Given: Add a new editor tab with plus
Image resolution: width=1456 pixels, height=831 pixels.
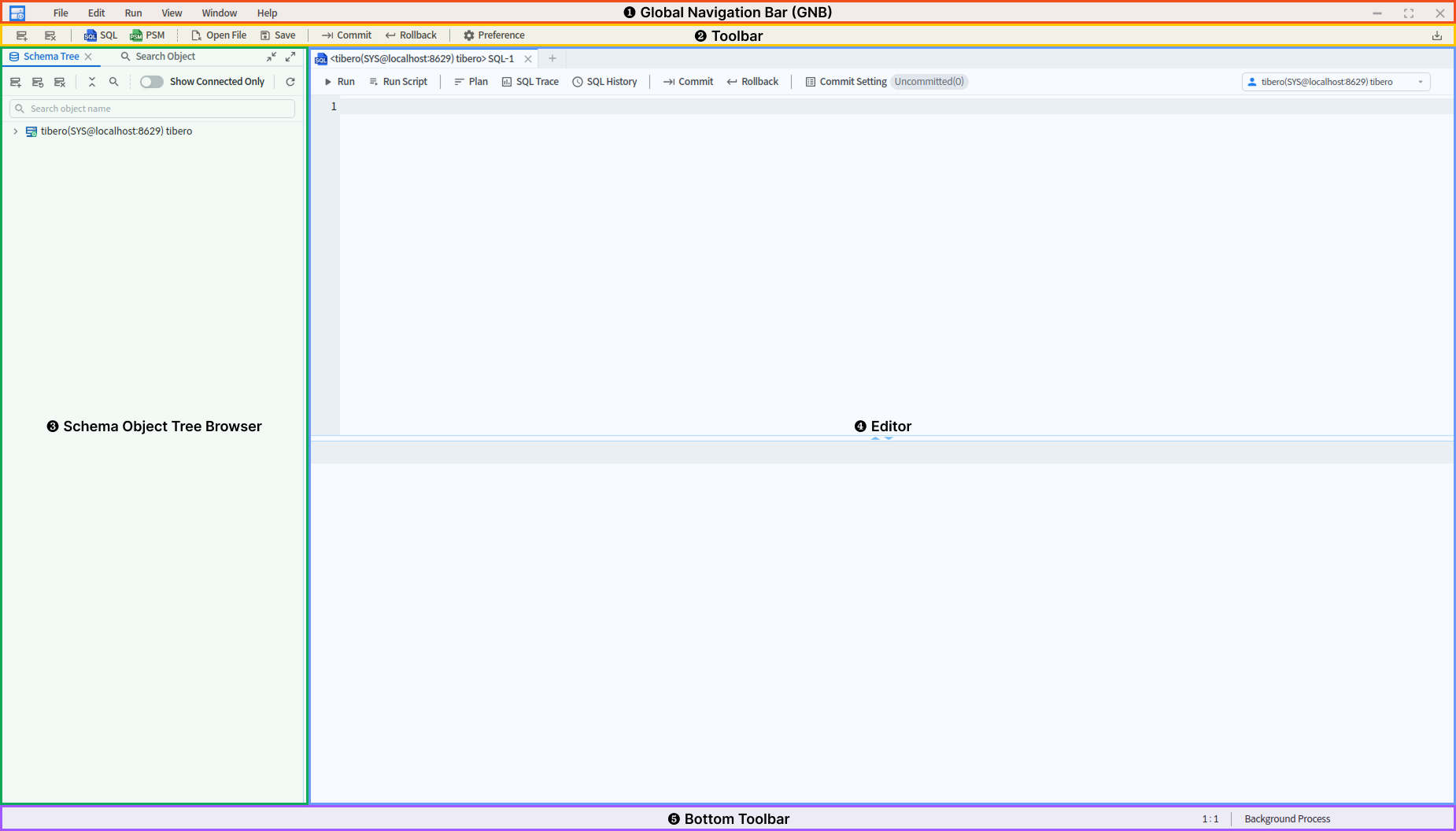Looking at the screenshot, I should pyautogui.click(x=552, y=58).
